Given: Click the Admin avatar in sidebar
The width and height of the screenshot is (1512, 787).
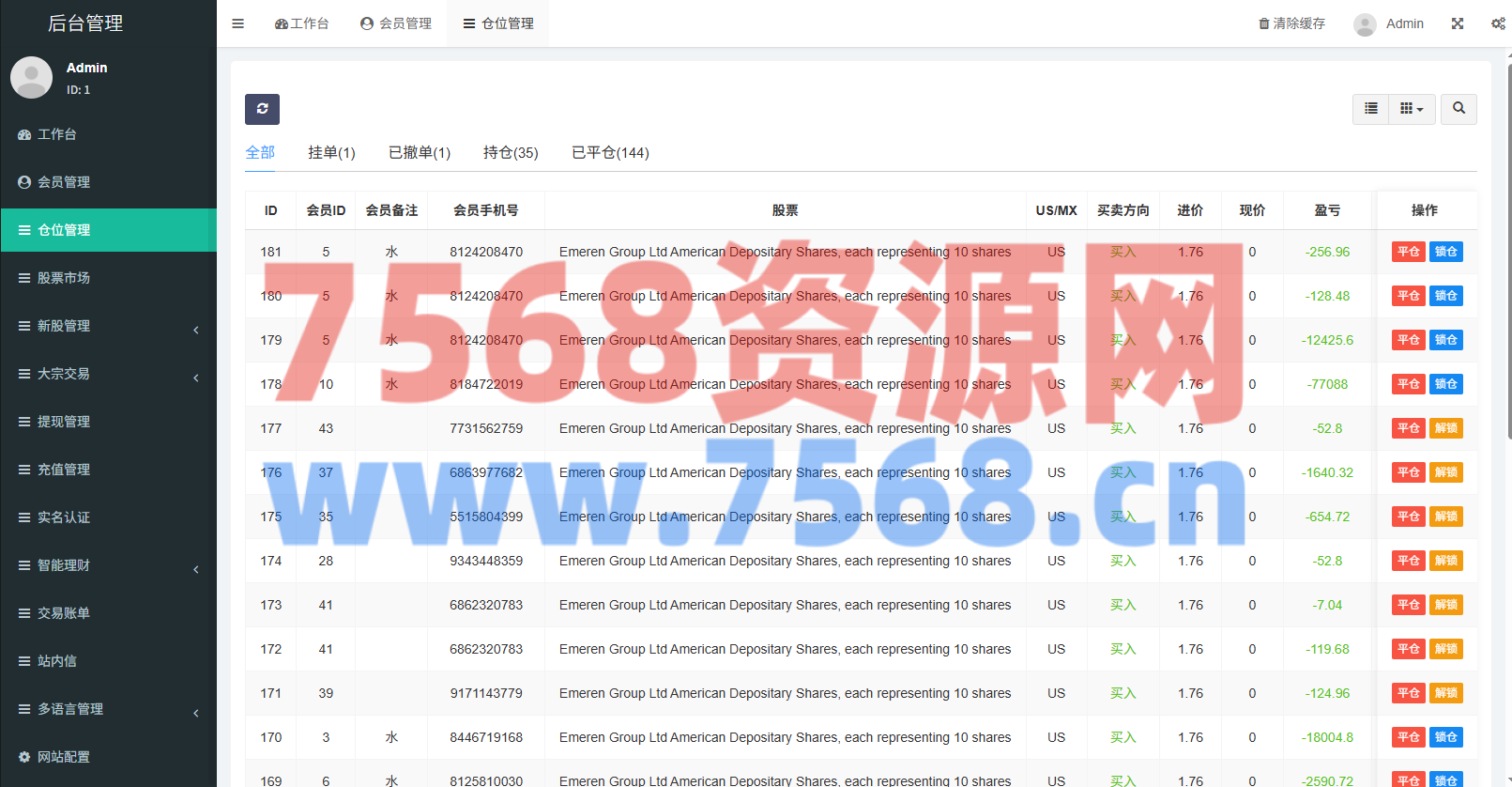Looking at the screenshot, I should tap(31, 78).
